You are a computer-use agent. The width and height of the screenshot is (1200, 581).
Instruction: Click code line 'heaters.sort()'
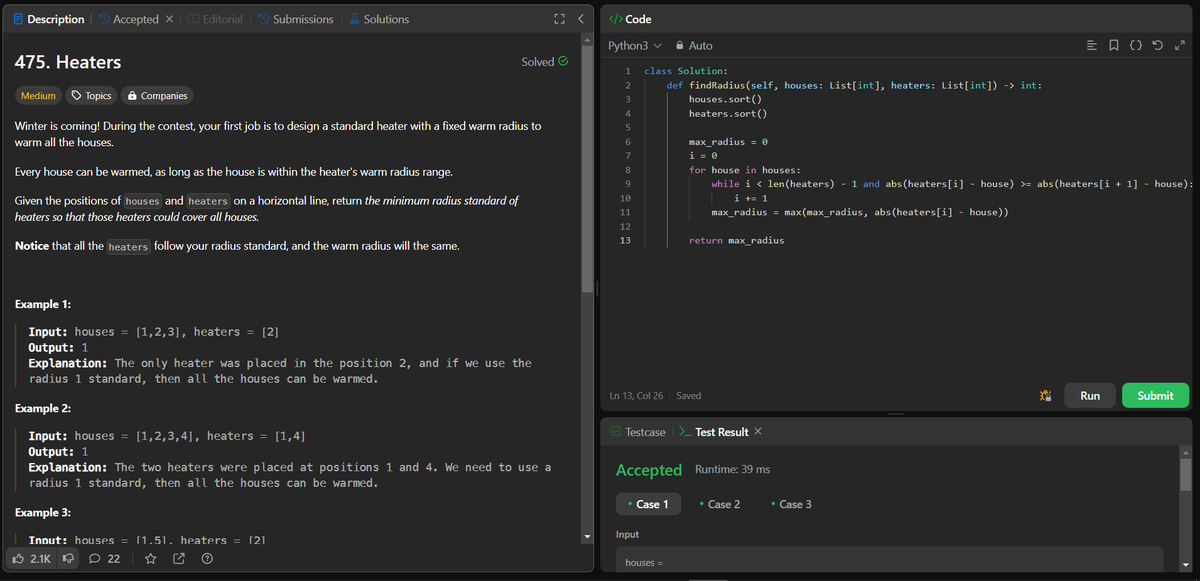tap(728, 114)
